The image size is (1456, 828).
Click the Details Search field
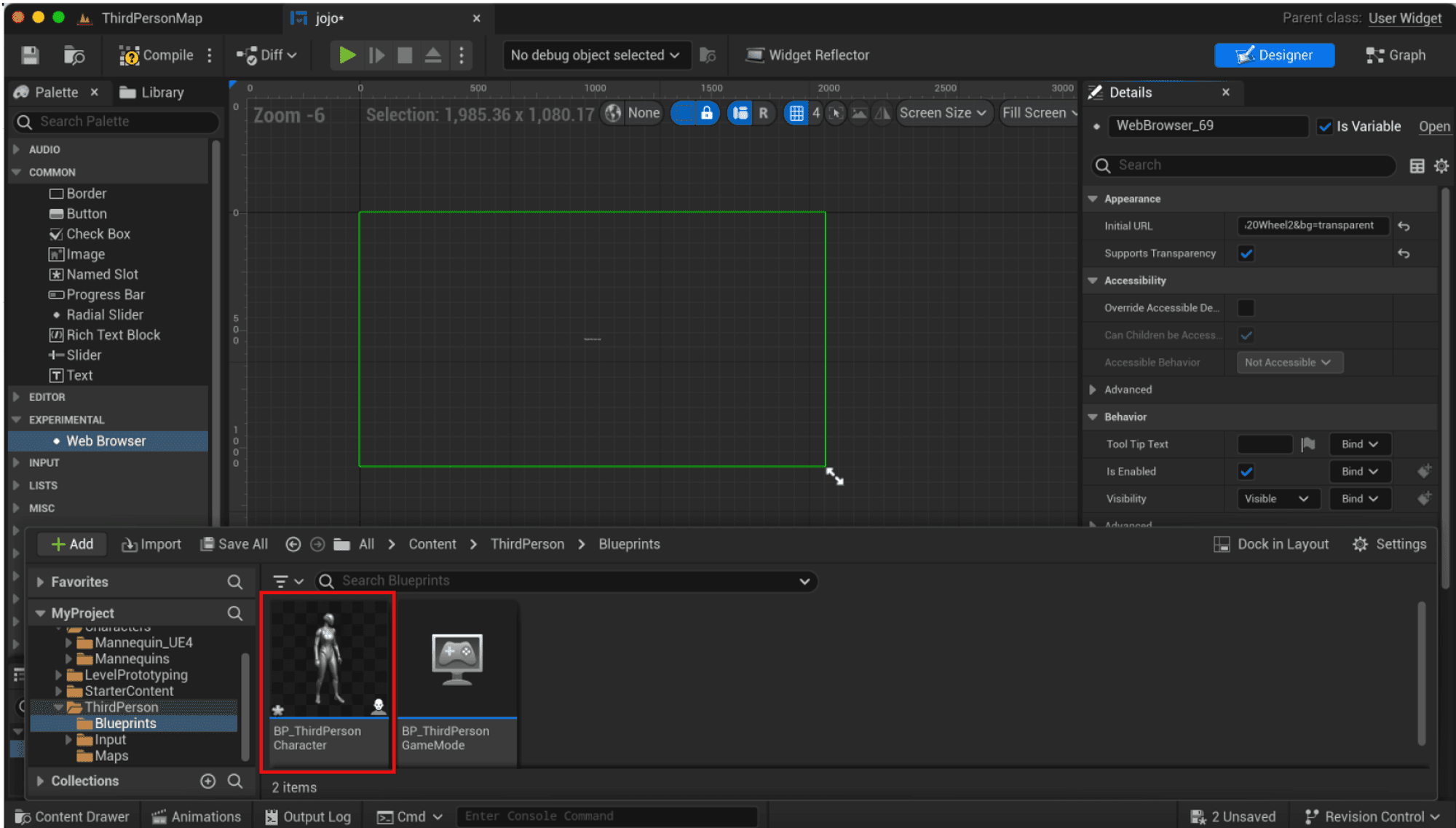pyautogui.click(x=1243, y=165)
